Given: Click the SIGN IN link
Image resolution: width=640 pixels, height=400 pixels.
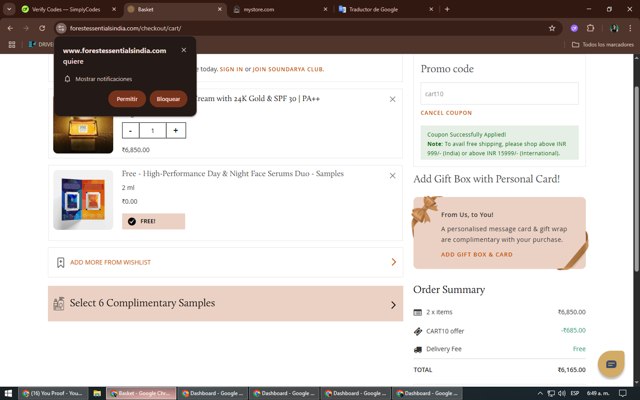Looking at the screenshot, I should click(231, 69).
